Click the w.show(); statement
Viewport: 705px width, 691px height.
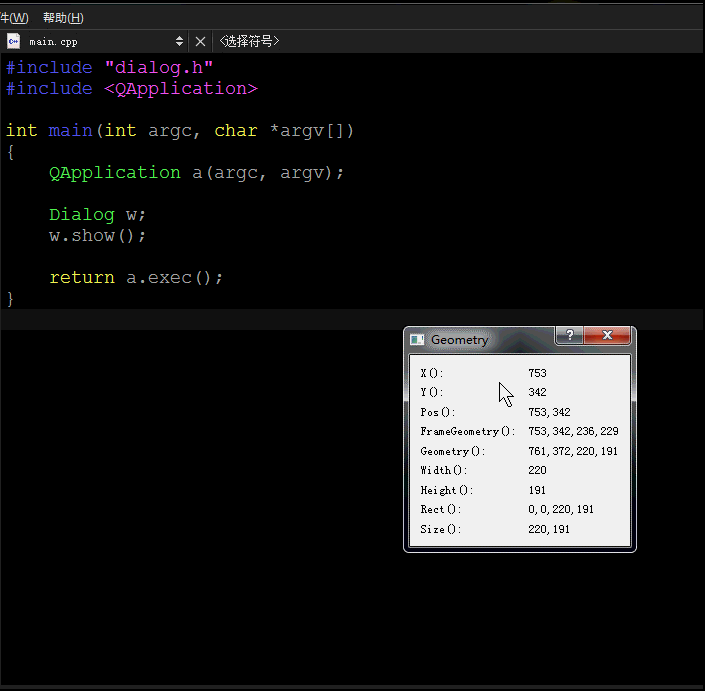(97, 236)
